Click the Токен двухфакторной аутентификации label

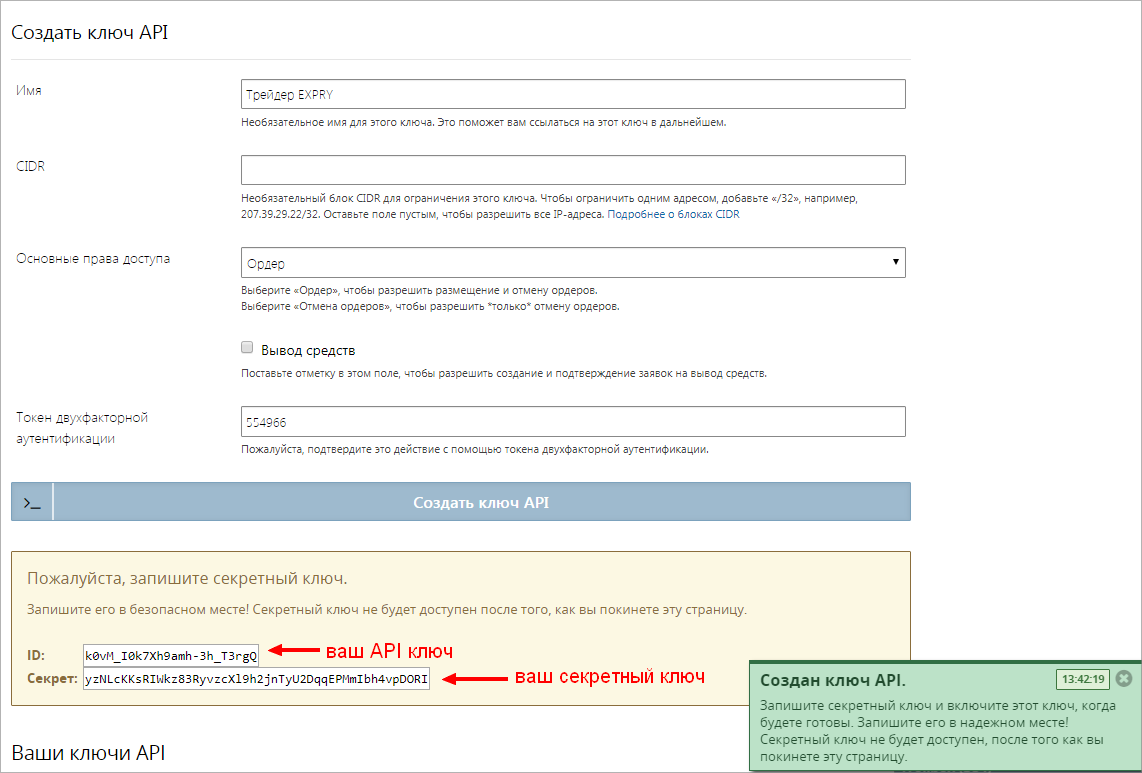tap(82, 428)
